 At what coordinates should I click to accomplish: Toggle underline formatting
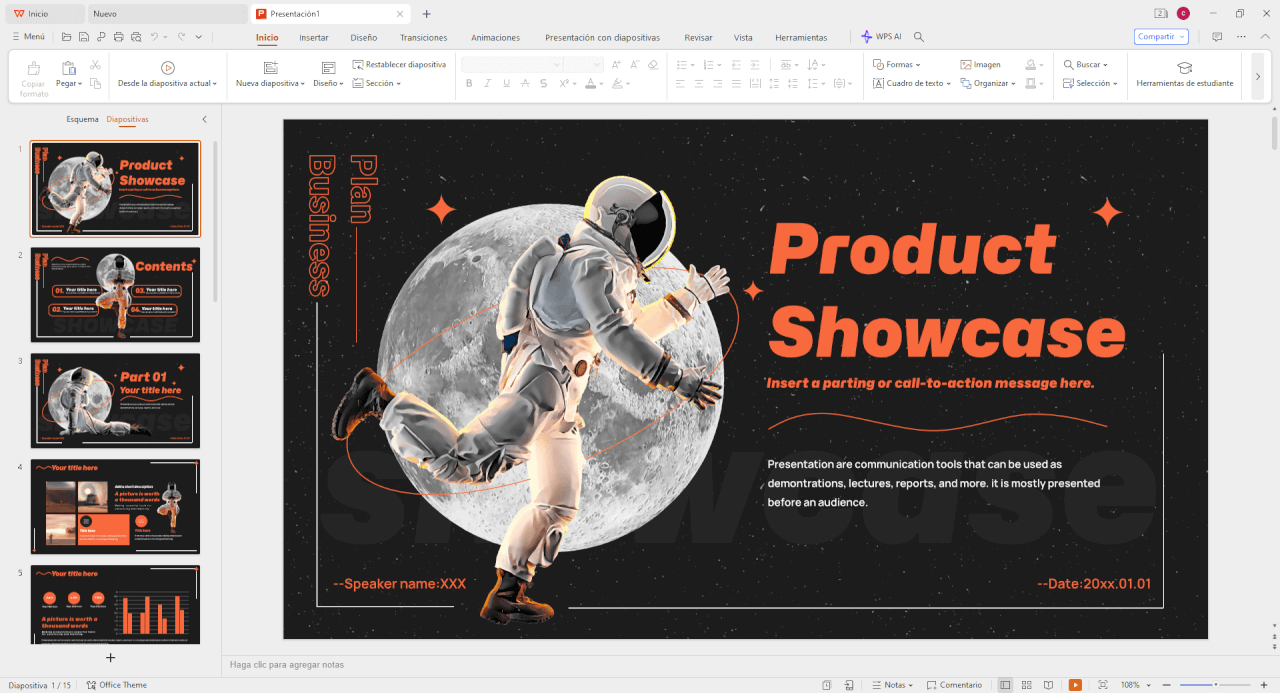tap(505, 83)
